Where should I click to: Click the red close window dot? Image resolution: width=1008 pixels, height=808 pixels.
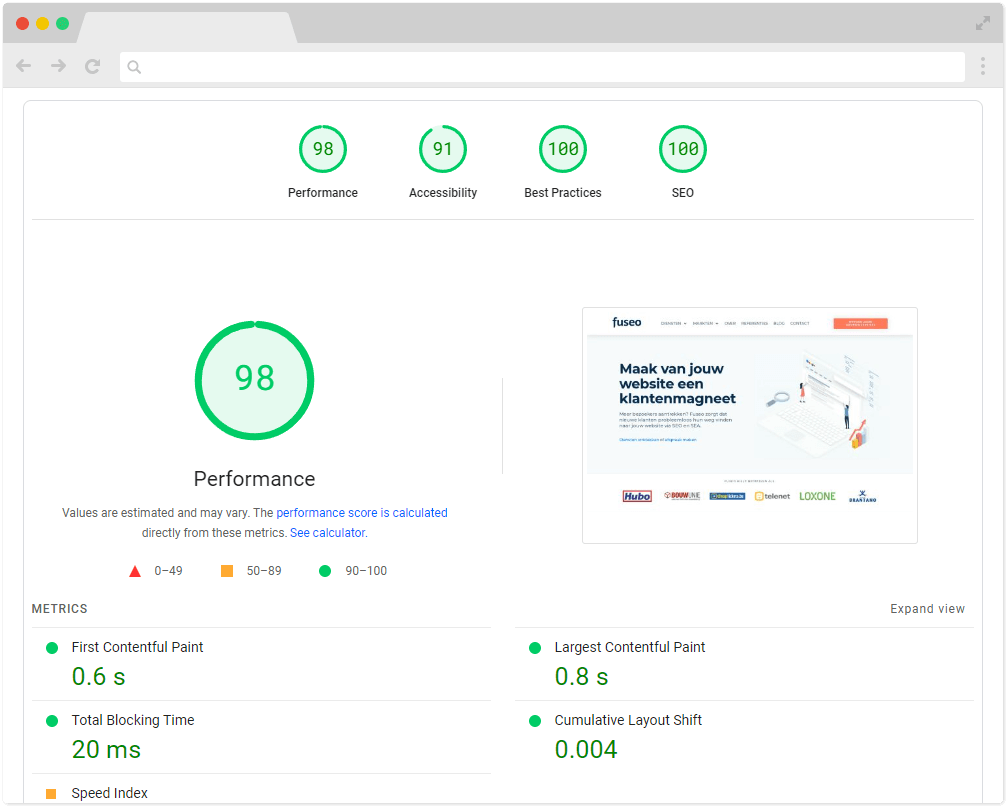coord(22,24)
